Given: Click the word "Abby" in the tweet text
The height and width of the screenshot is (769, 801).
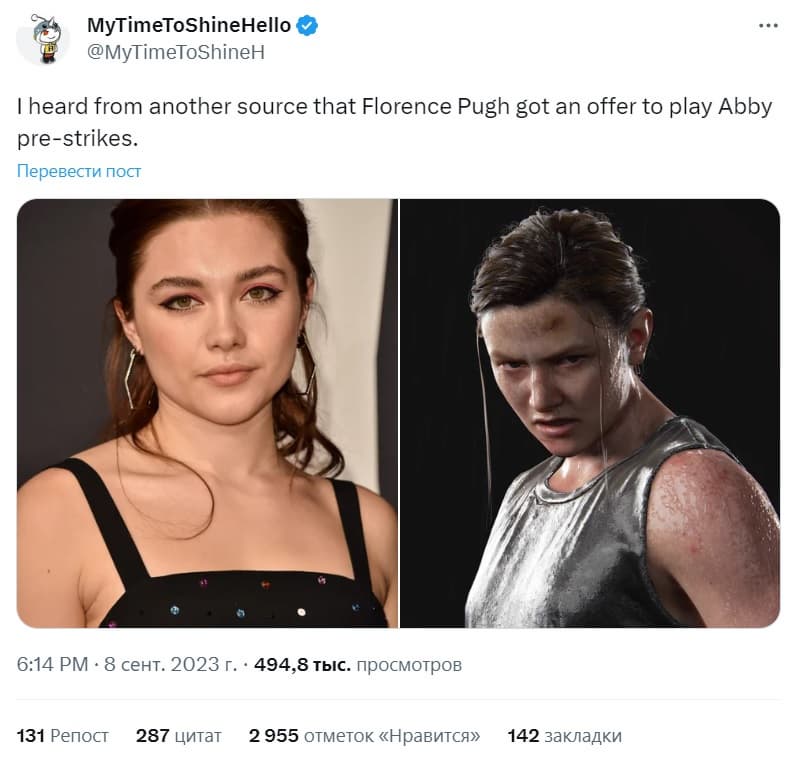Looking at the screenshot, I should (x=745, y=106).
